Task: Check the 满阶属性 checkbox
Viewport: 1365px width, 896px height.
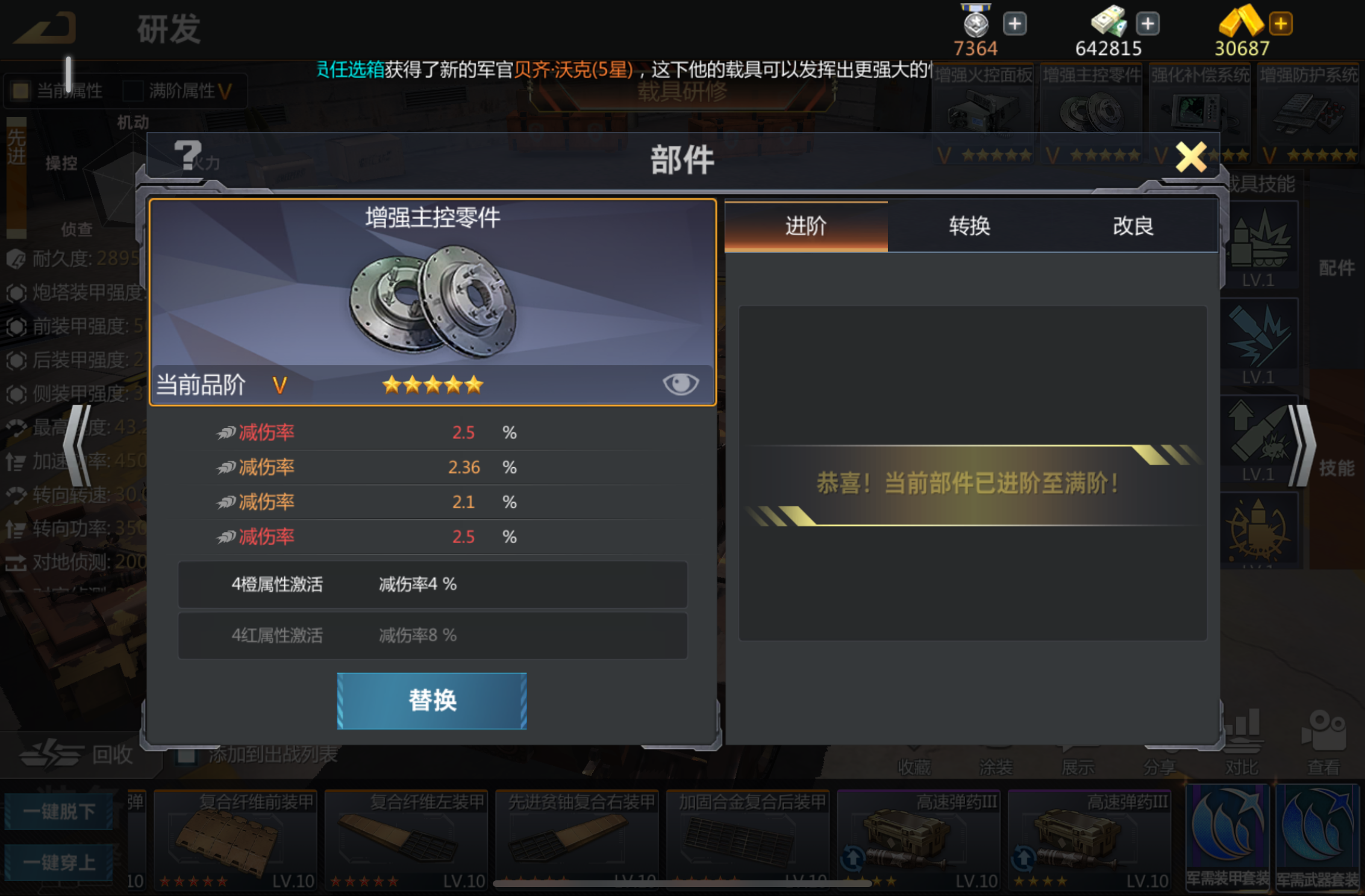Action: (133, 91)
